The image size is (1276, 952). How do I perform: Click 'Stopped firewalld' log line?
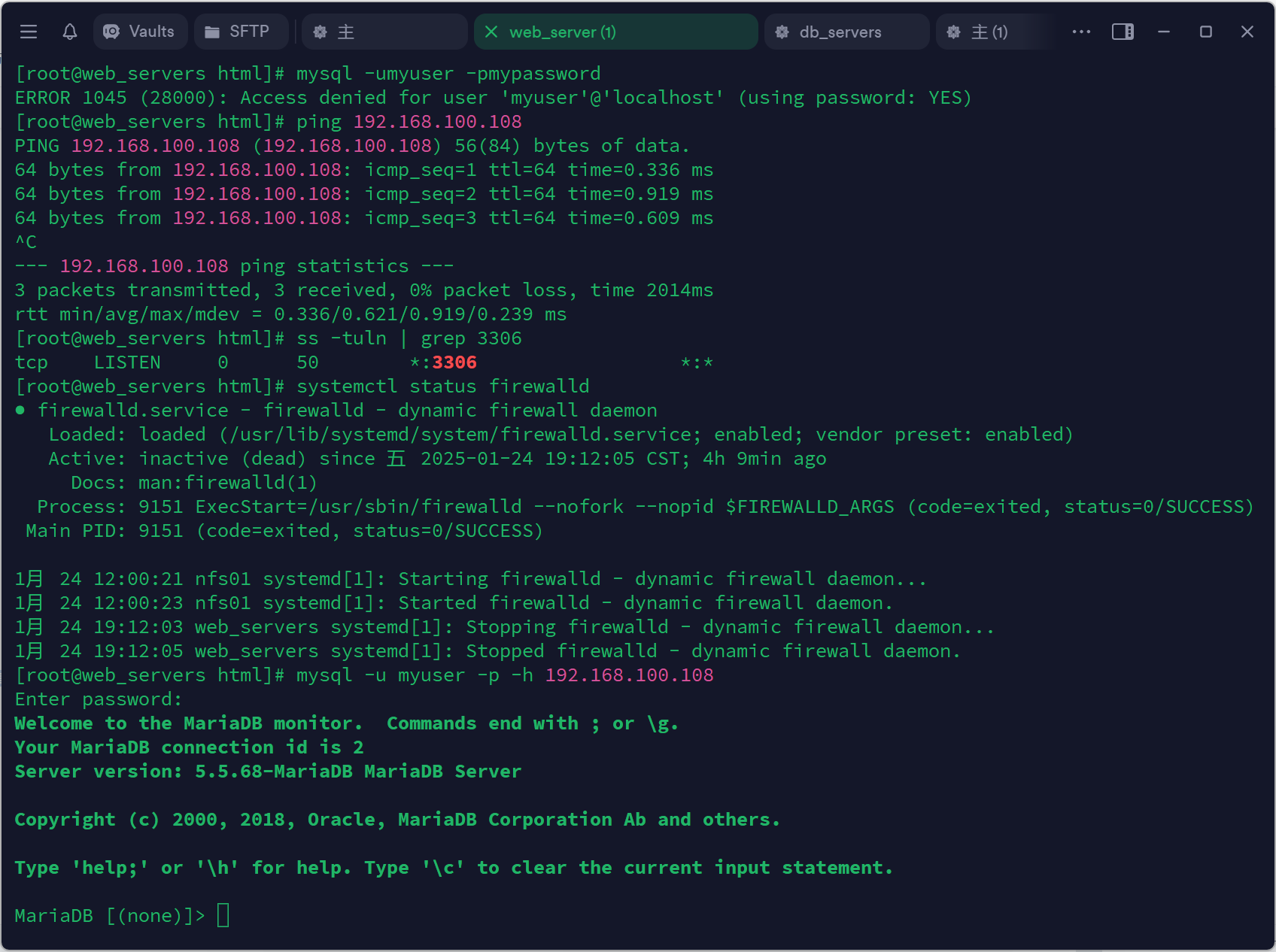(x=488, y=651)
